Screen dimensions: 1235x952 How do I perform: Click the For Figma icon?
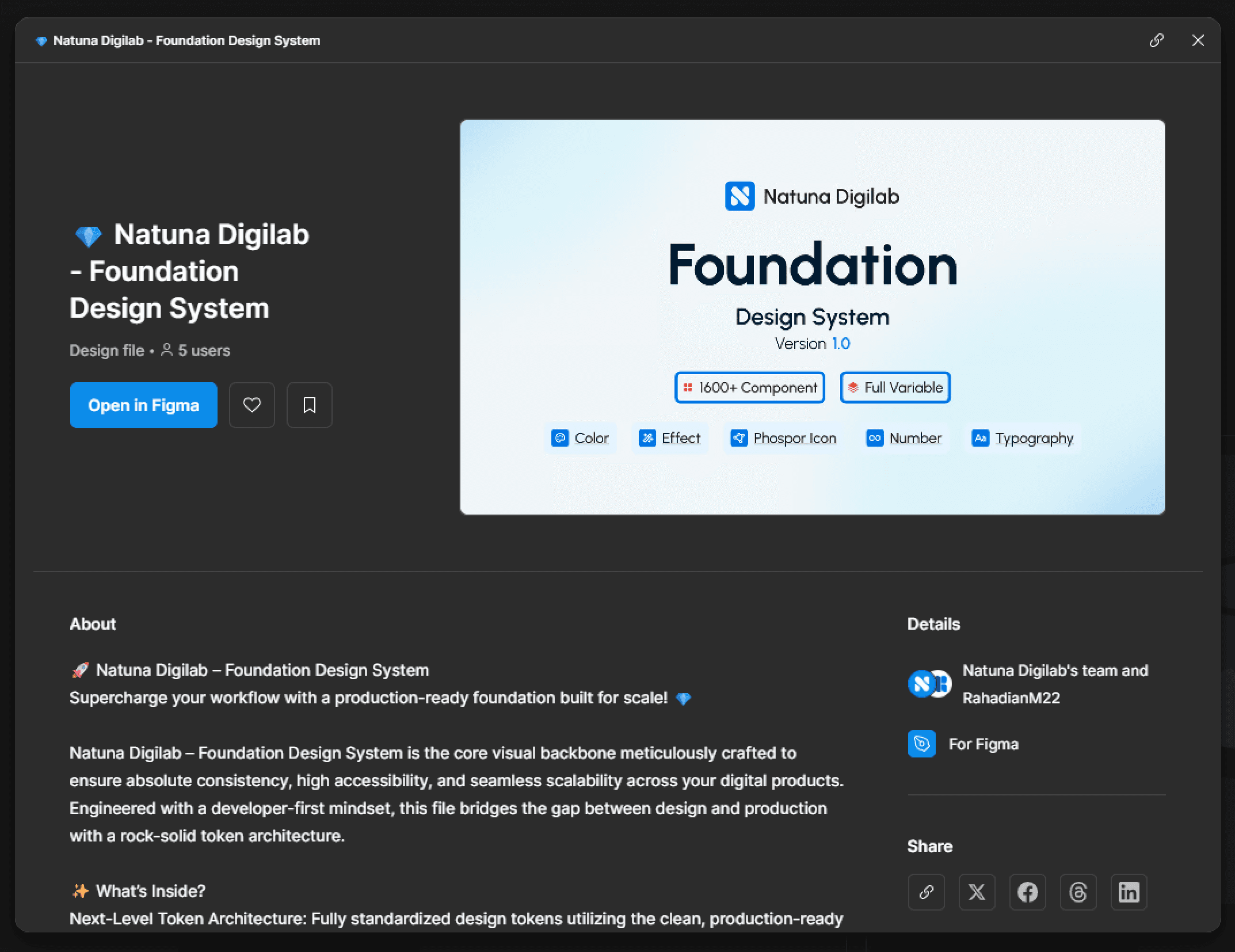(x=922, y=744)
